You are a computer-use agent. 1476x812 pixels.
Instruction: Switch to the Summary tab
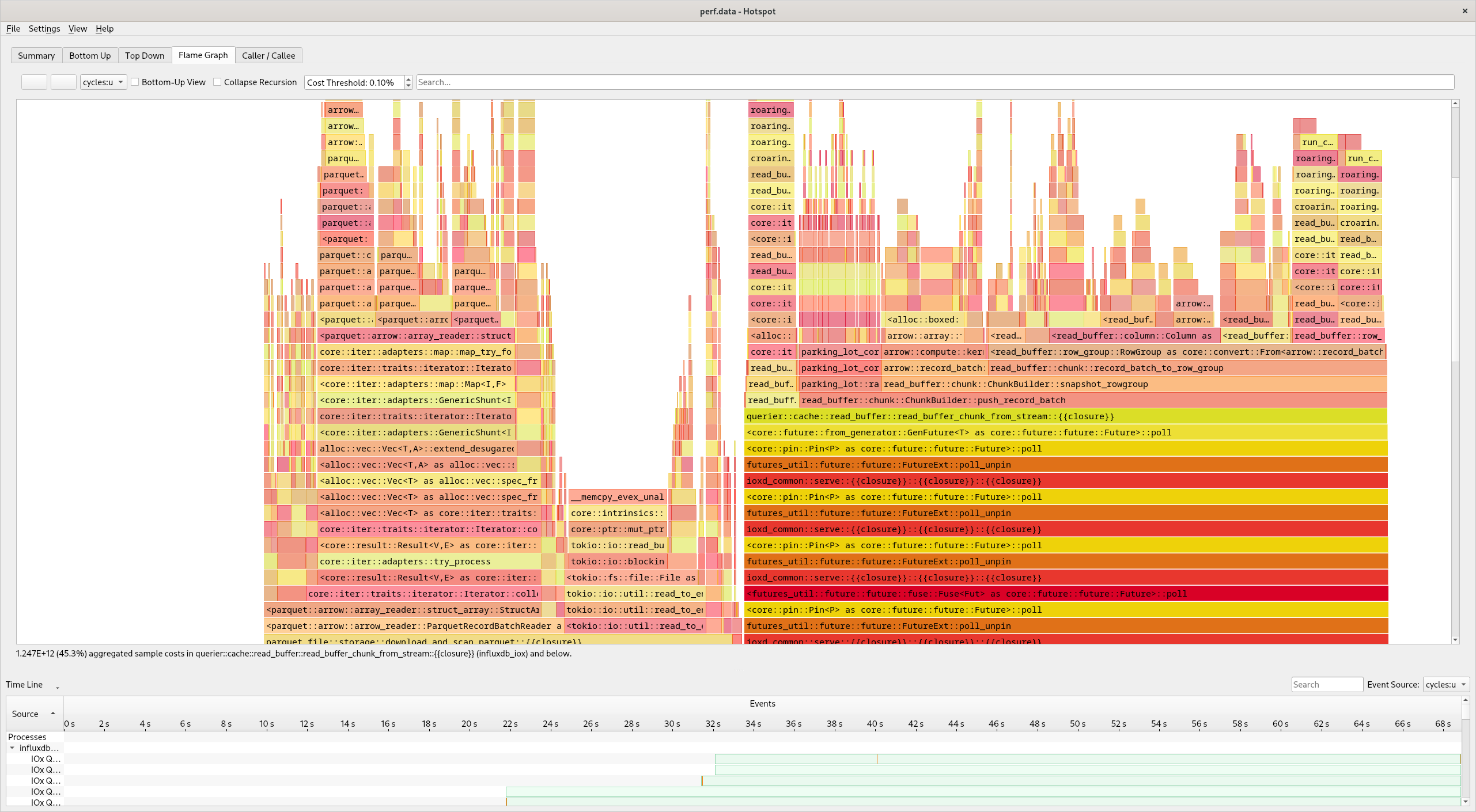pyautogui.click(x=36, y=55)
